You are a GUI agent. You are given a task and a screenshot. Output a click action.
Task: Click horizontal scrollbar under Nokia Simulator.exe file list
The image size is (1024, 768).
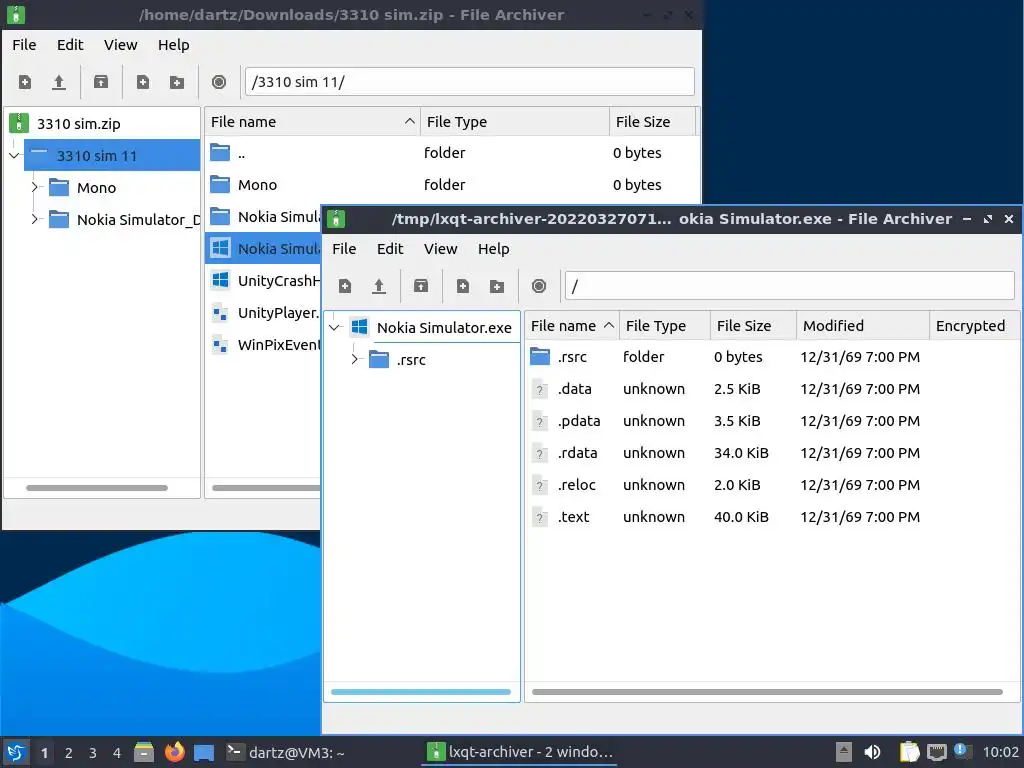pyautogui.click(x=767, y=692)
